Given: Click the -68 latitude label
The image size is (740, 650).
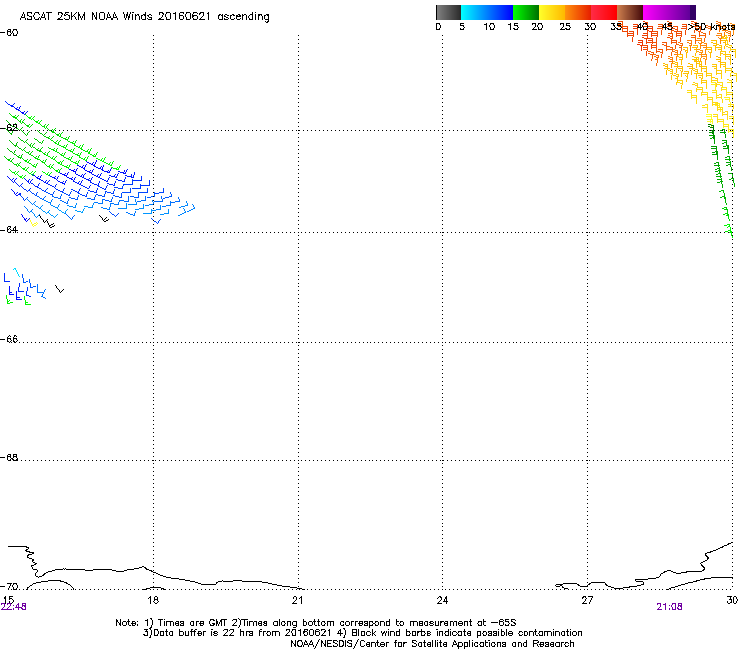Looking at the screenshot, I should pos(9,457).
